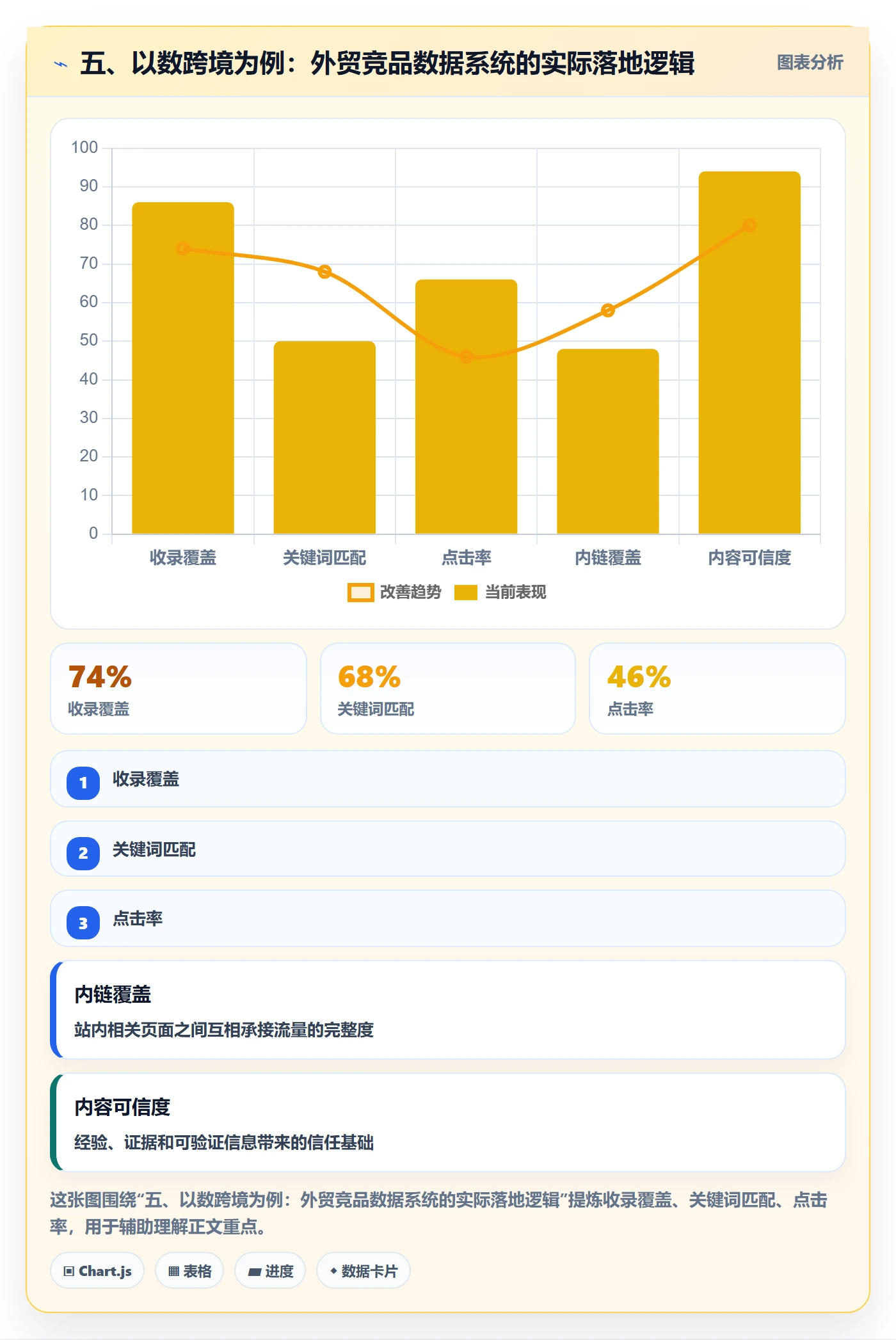Viewport: 896px width, 1340px height.
Task: Click the 内容可信度 x-axis label
Action: 749,558
